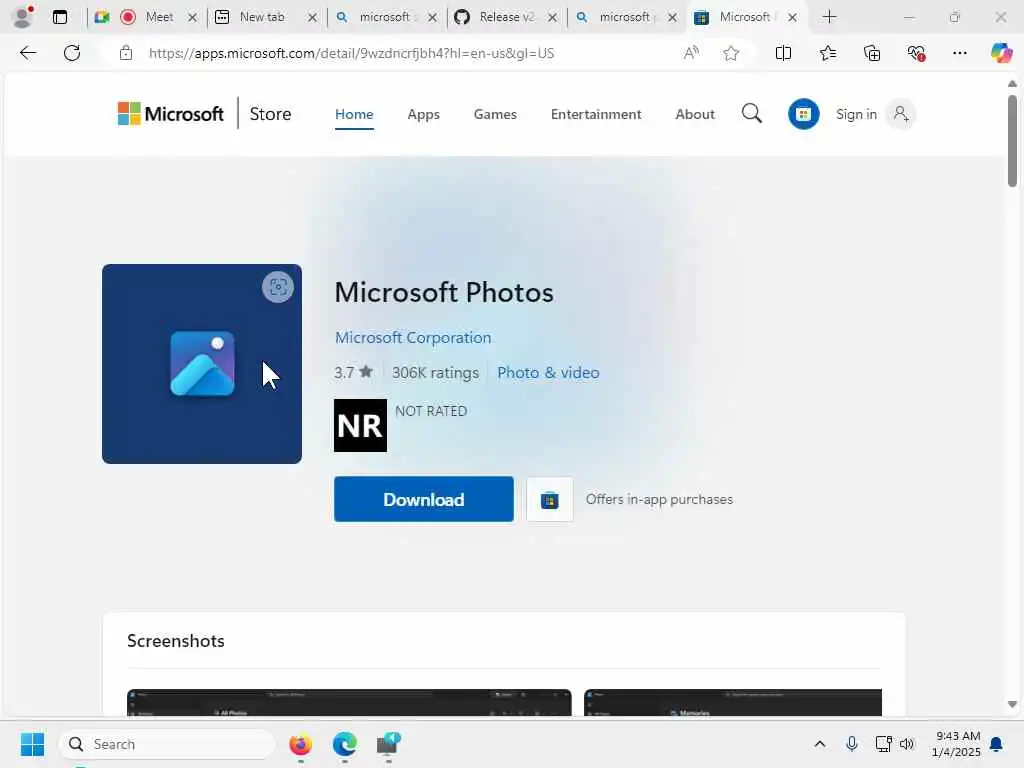Click the blue Store app circle icon
This screenshot has width=1024, height=768.
pos(803,114)
